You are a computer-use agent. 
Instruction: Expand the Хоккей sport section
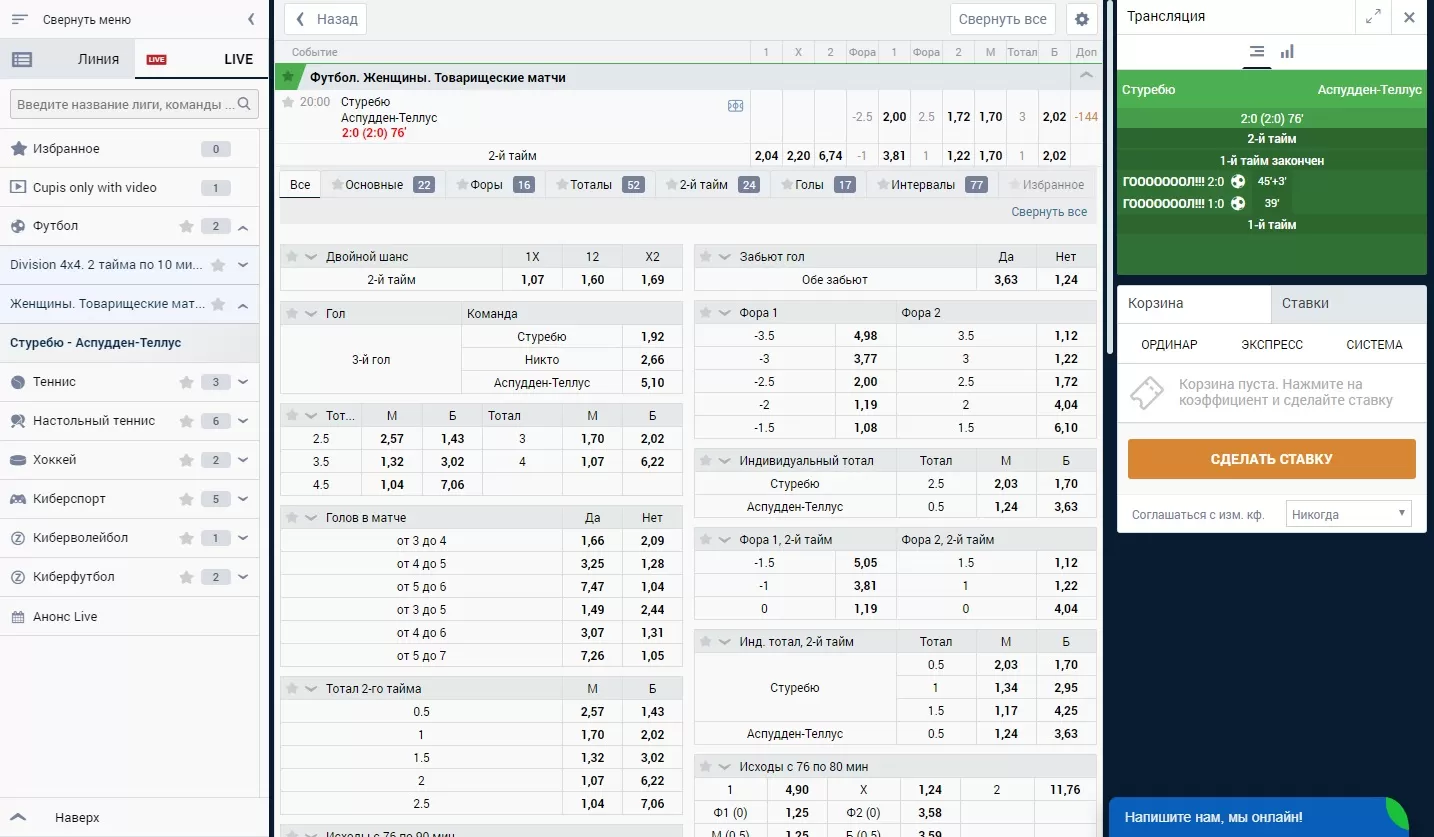click(243, 460)
